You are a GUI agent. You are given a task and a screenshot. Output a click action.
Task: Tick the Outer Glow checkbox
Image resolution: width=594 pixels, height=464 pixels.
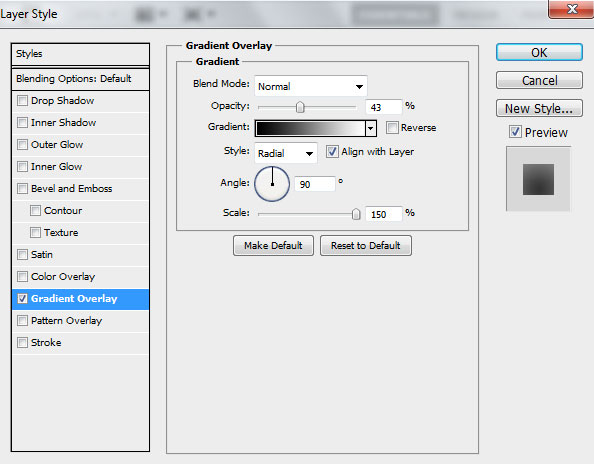click(22, 145)
